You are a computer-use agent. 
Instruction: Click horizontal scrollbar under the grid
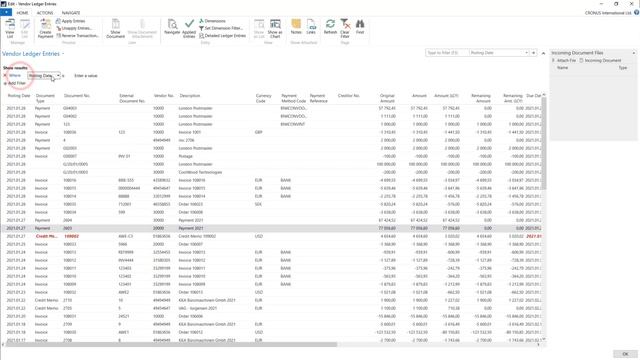coord(170,344)
